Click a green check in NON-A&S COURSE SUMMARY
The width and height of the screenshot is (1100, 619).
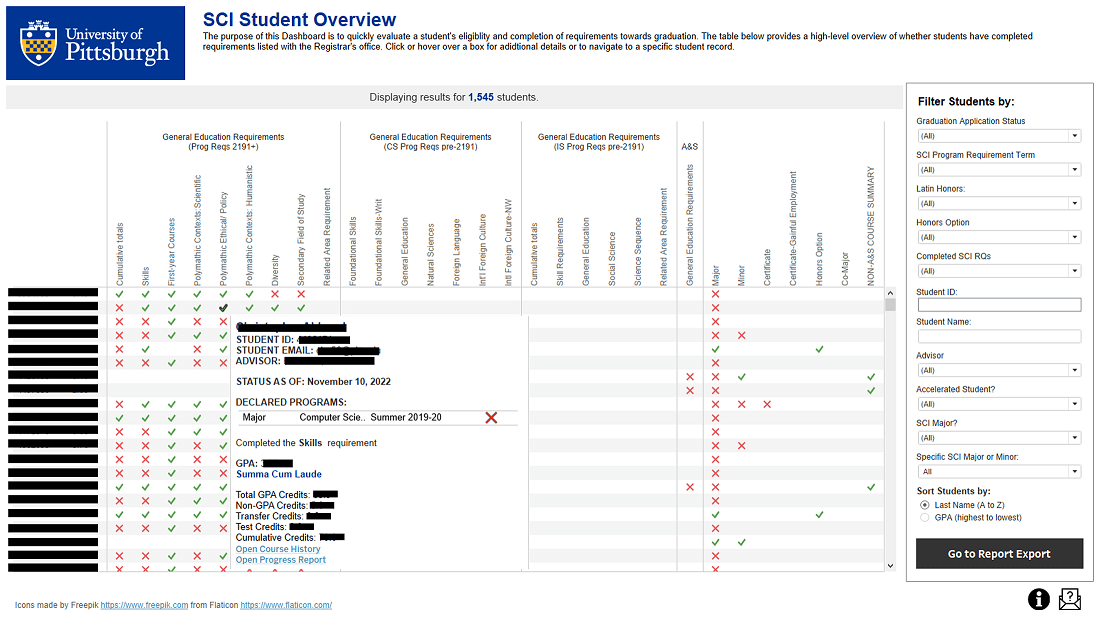point(870,377)
